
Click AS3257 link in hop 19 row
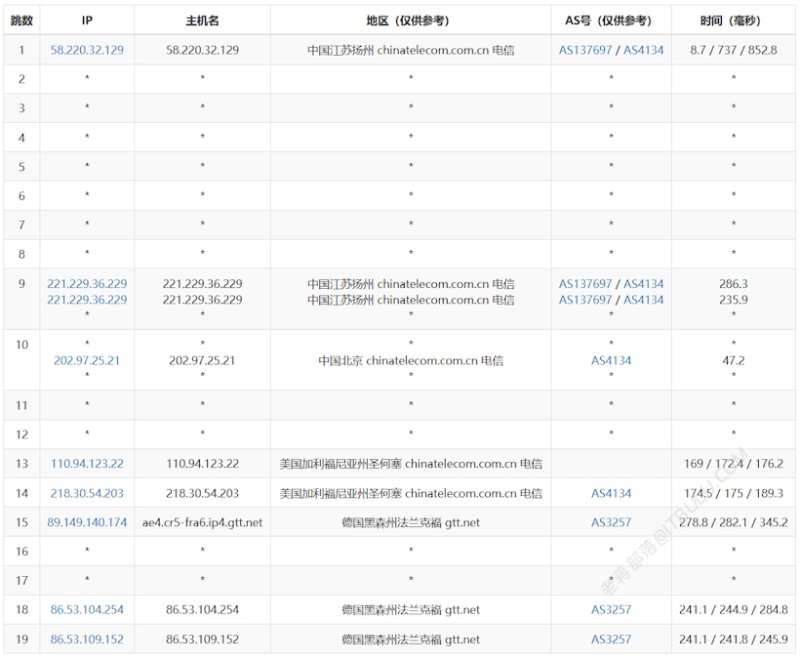tap(611, 639)
